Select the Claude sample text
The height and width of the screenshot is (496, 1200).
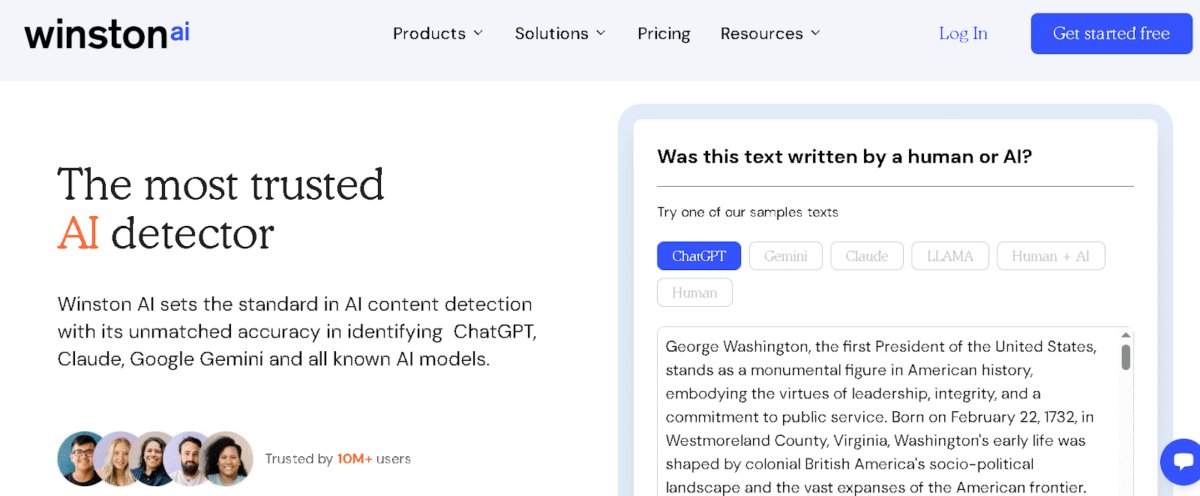point(867,256)
